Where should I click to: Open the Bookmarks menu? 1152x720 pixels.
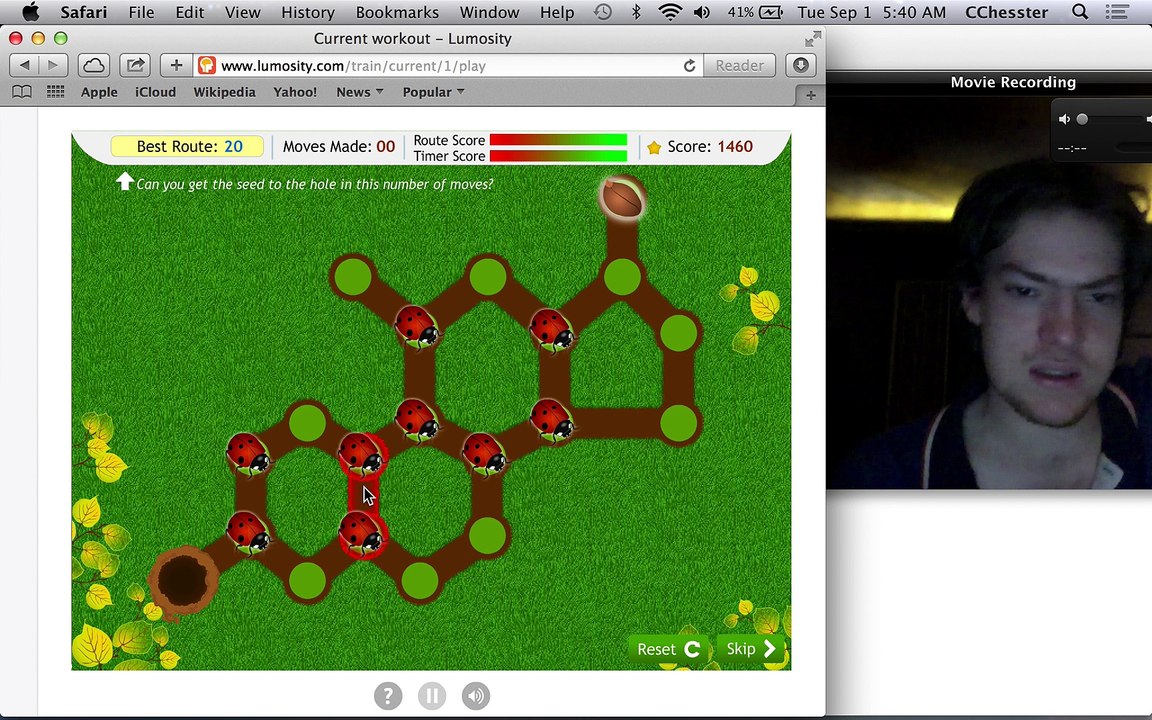(x=397, y=12)
